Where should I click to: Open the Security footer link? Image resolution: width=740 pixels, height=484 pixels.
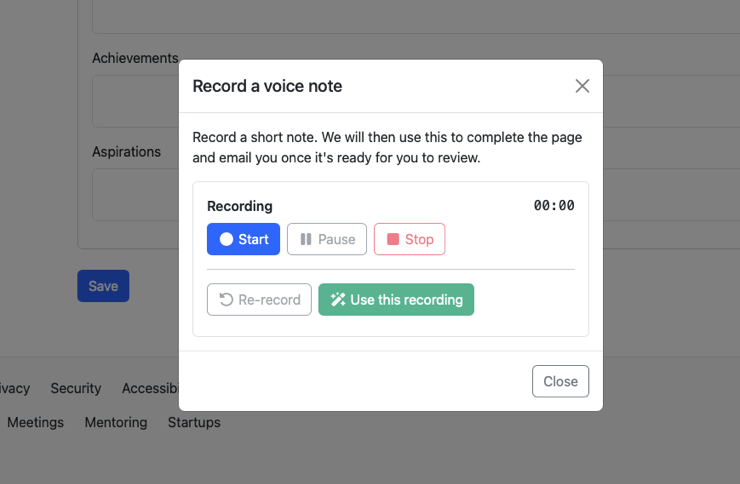[76, 388]
